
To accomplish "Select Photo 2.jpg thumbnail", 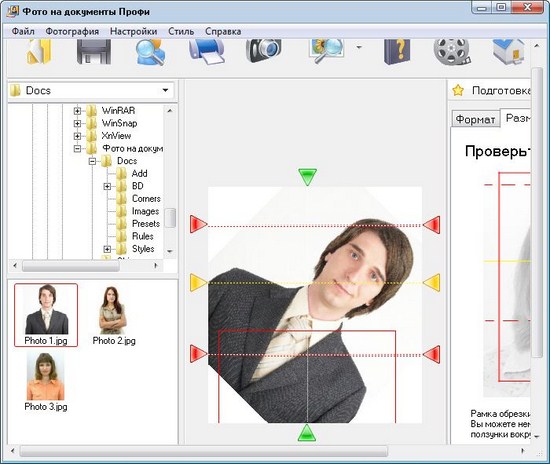I will (x=114, y=315).
